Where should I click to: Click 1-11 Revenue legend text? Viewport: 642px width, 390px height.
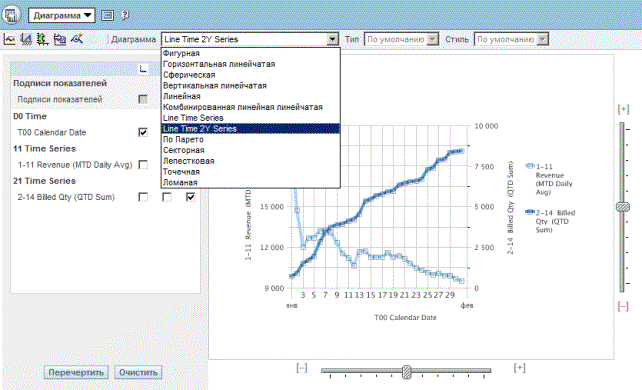(554, 179)
